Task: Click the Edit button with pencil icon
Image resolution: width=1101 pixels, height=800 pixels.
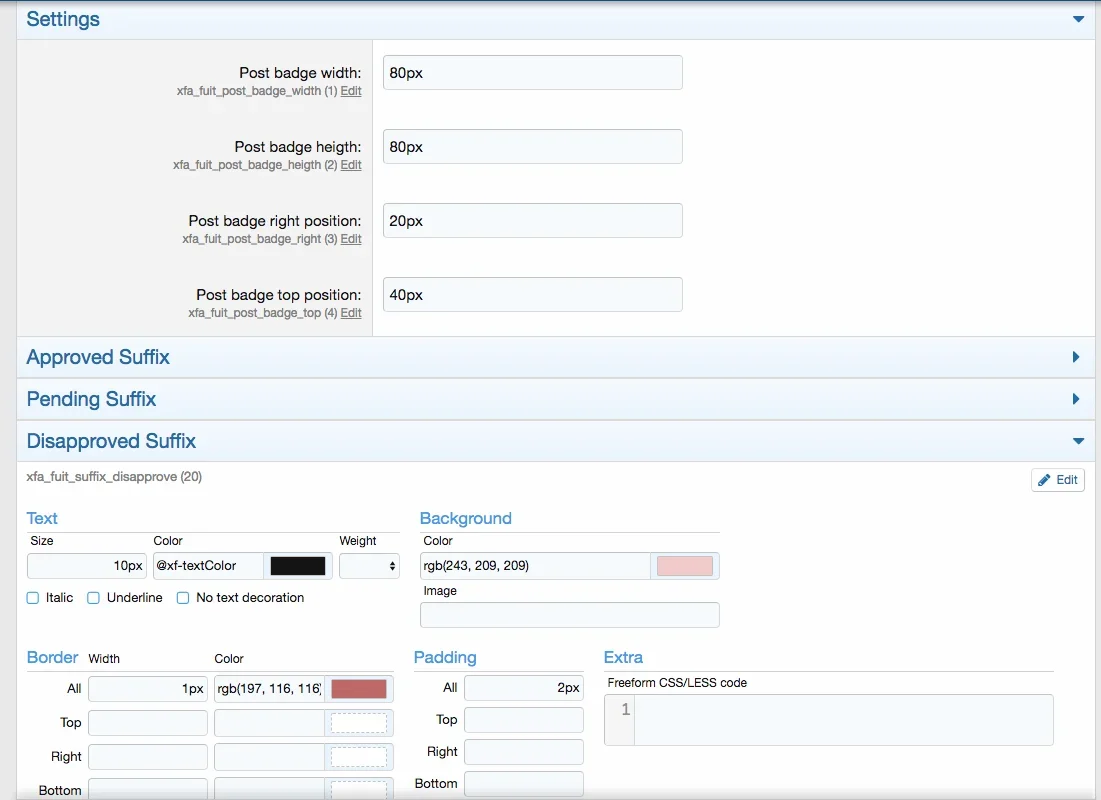Action: [1057, 480]
